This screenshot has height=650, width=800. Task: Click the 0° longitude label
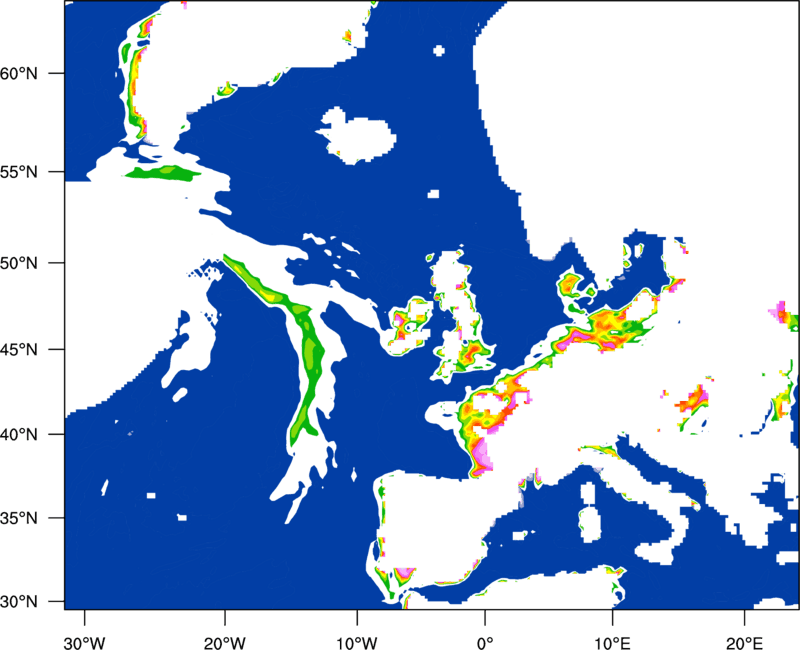click(x=485, y=643)
